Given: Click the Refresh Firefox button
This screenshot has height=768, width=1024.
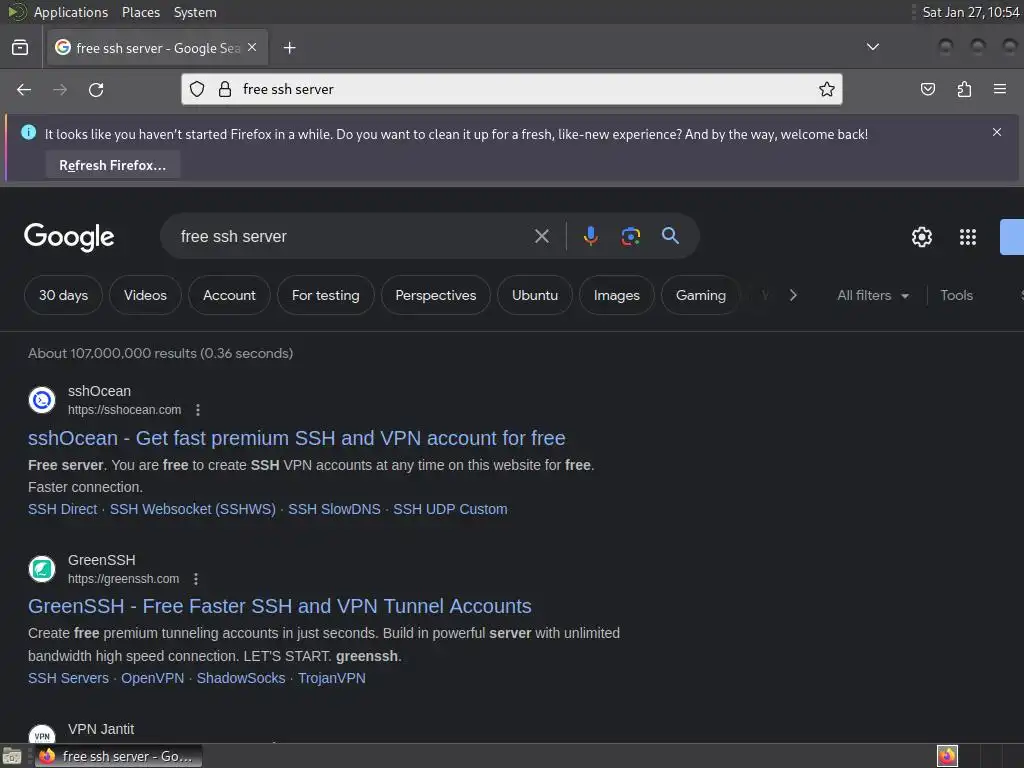Looking at the screenshot, I should pyautogui.click(x=112, y=165).
